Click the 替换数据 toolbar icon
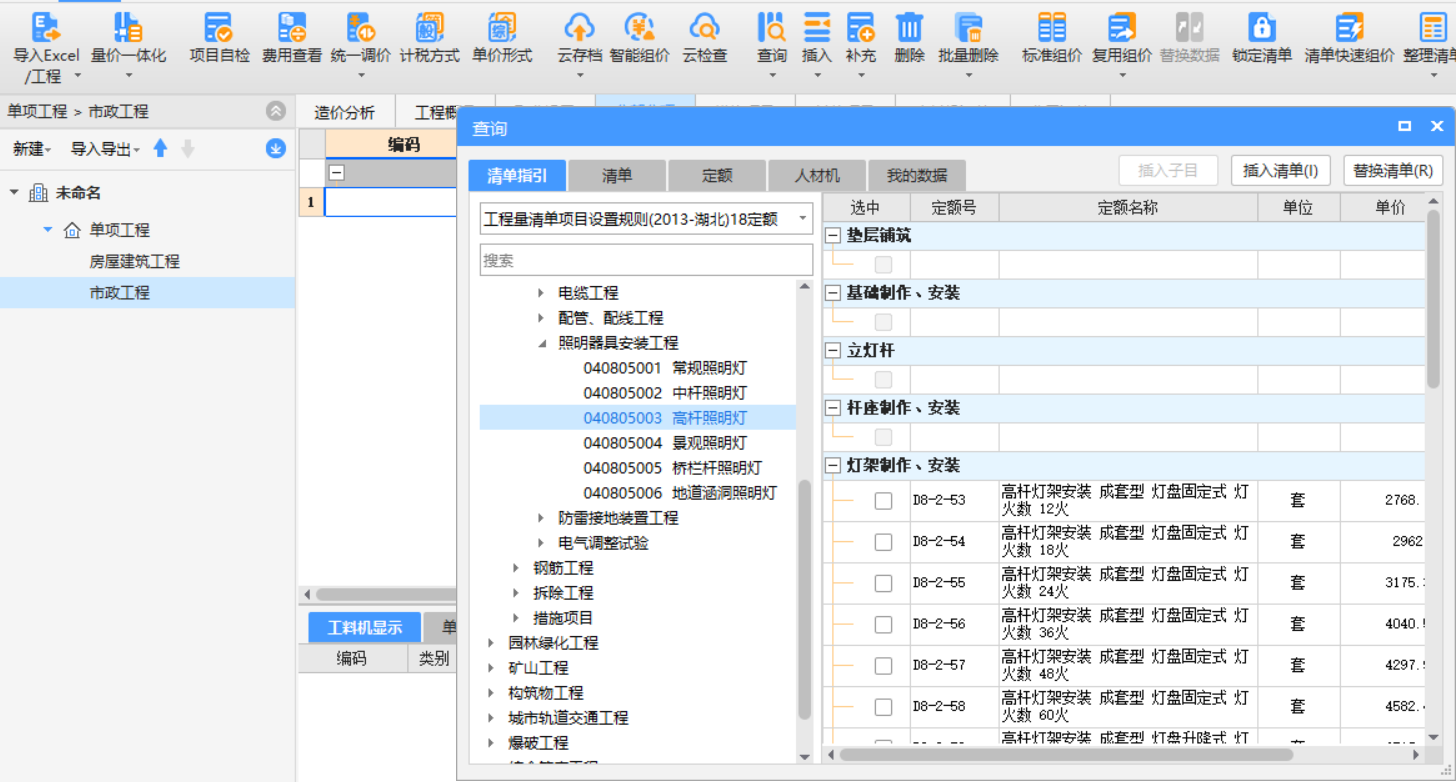The height and width of the screenshot is (782, 1456). coord(1190,27)
